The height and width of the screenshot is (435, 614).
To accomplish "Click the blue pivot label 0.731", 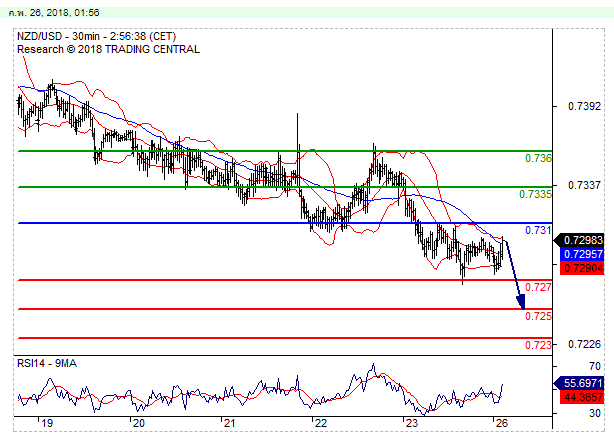I will [538, 230].
